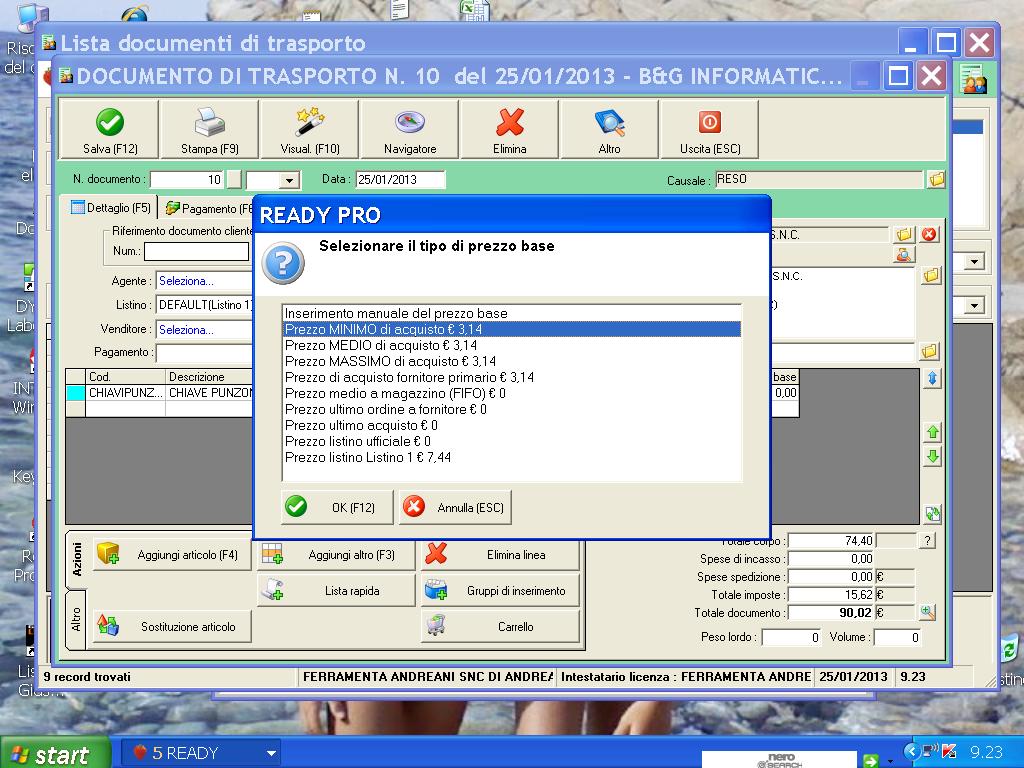1024x768 pixels.
Task: Click Aggiungi altro (F3) button
Action: click(x=336, y=554)
